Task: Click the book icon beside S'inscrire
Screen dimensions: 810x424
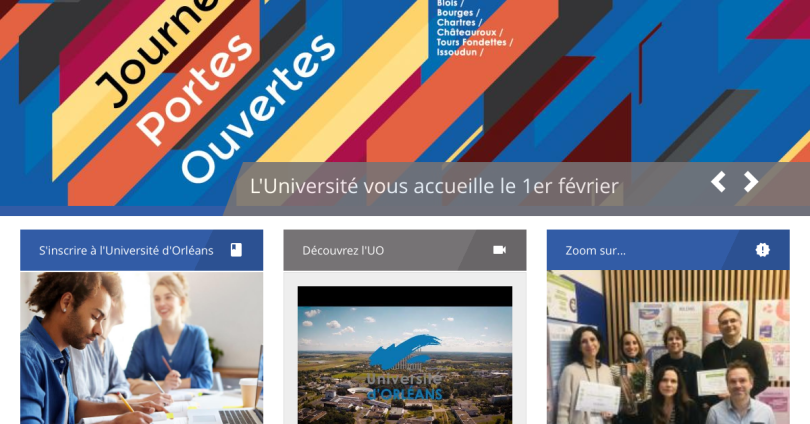Action: [236, 250]
